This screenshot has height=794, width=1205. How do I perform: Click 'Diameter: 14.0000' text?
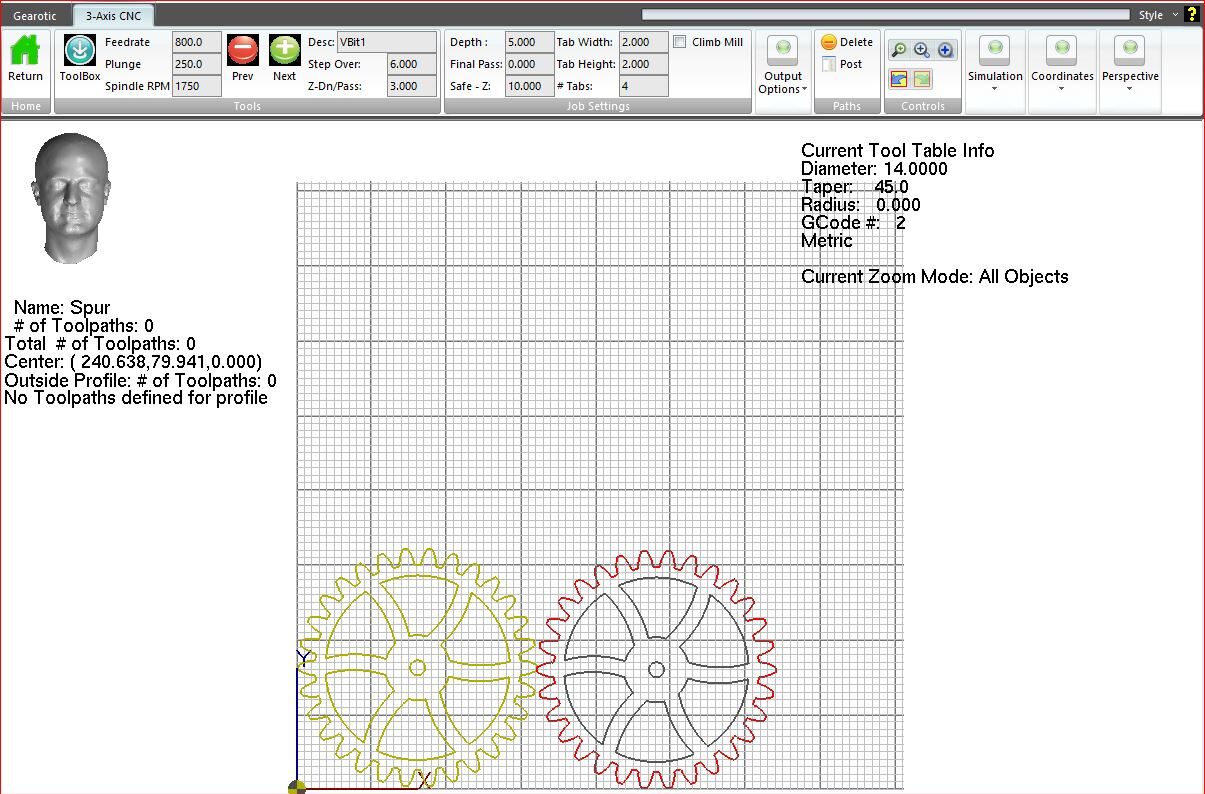point(874,169)
